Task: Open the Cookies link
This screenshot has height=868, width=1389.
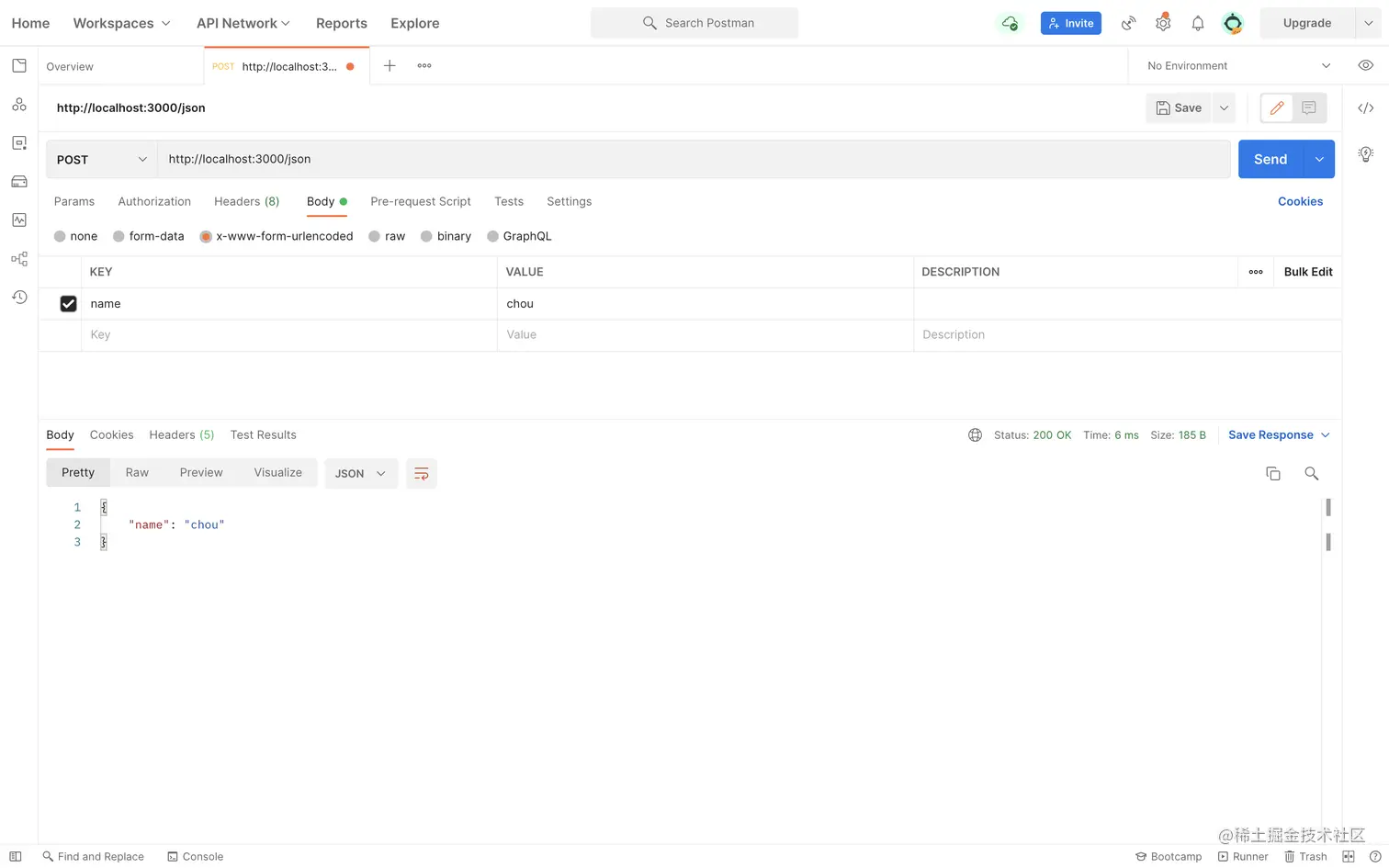Action: click(x=1300, y=201)
